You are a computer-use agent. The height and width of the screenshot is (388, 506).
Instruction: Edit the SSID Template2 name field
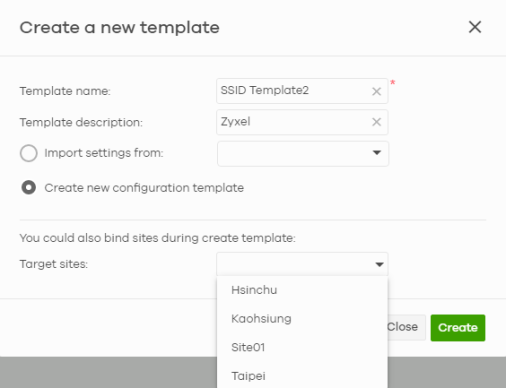[295, 91]
